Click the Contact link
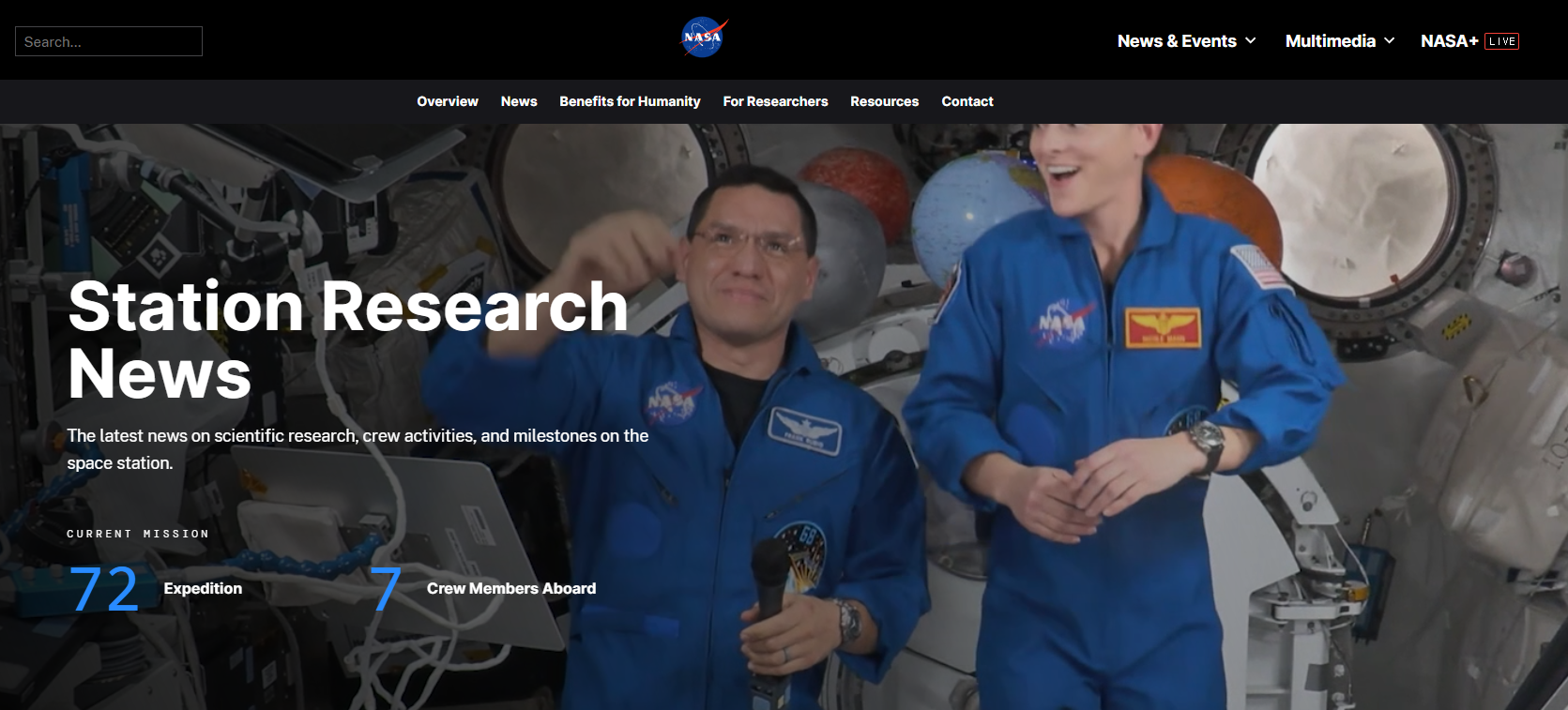Screen dimensions: 1568x710 [967, 101]
